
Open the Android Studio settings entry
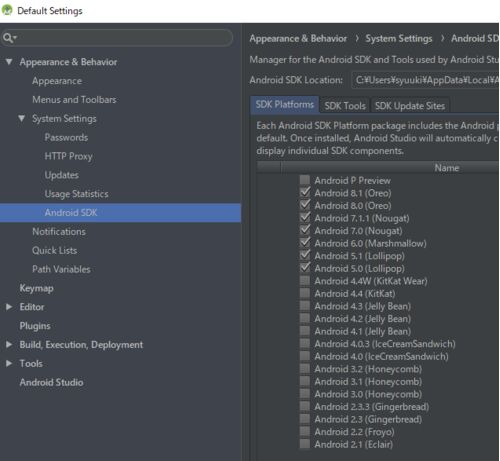51,382
